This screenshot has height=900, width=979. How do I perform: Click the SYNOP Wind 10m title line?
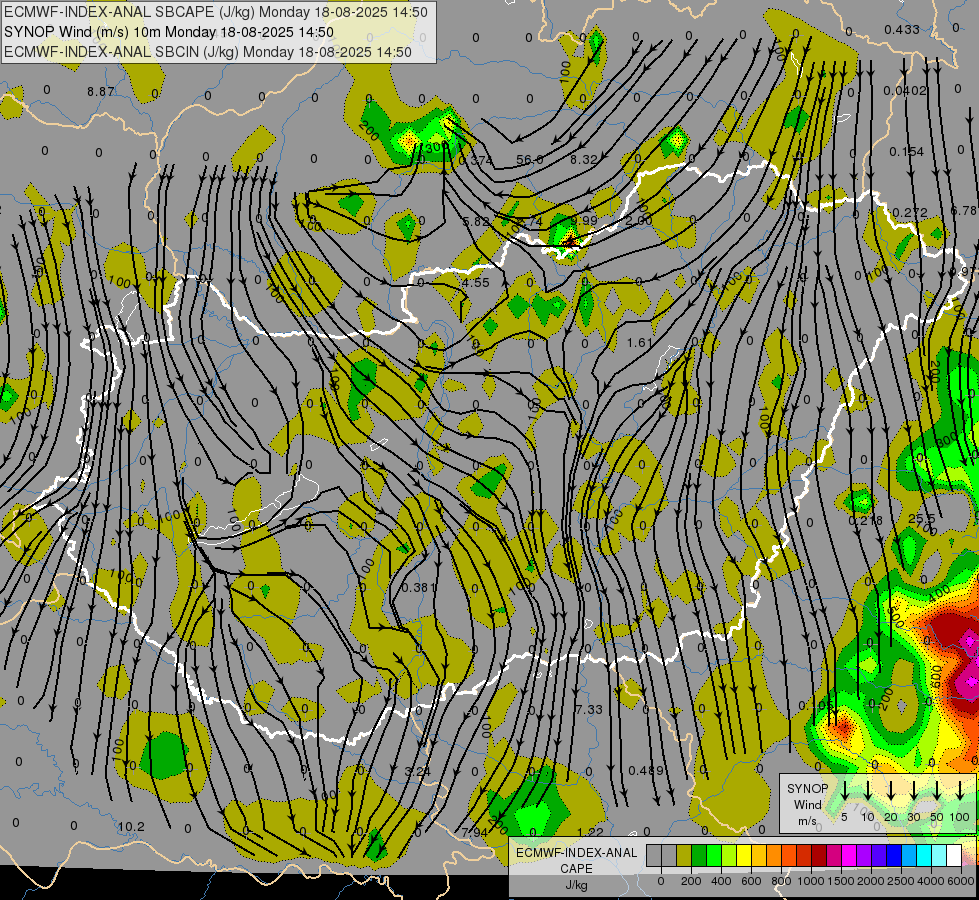click(x=169, y=32)
